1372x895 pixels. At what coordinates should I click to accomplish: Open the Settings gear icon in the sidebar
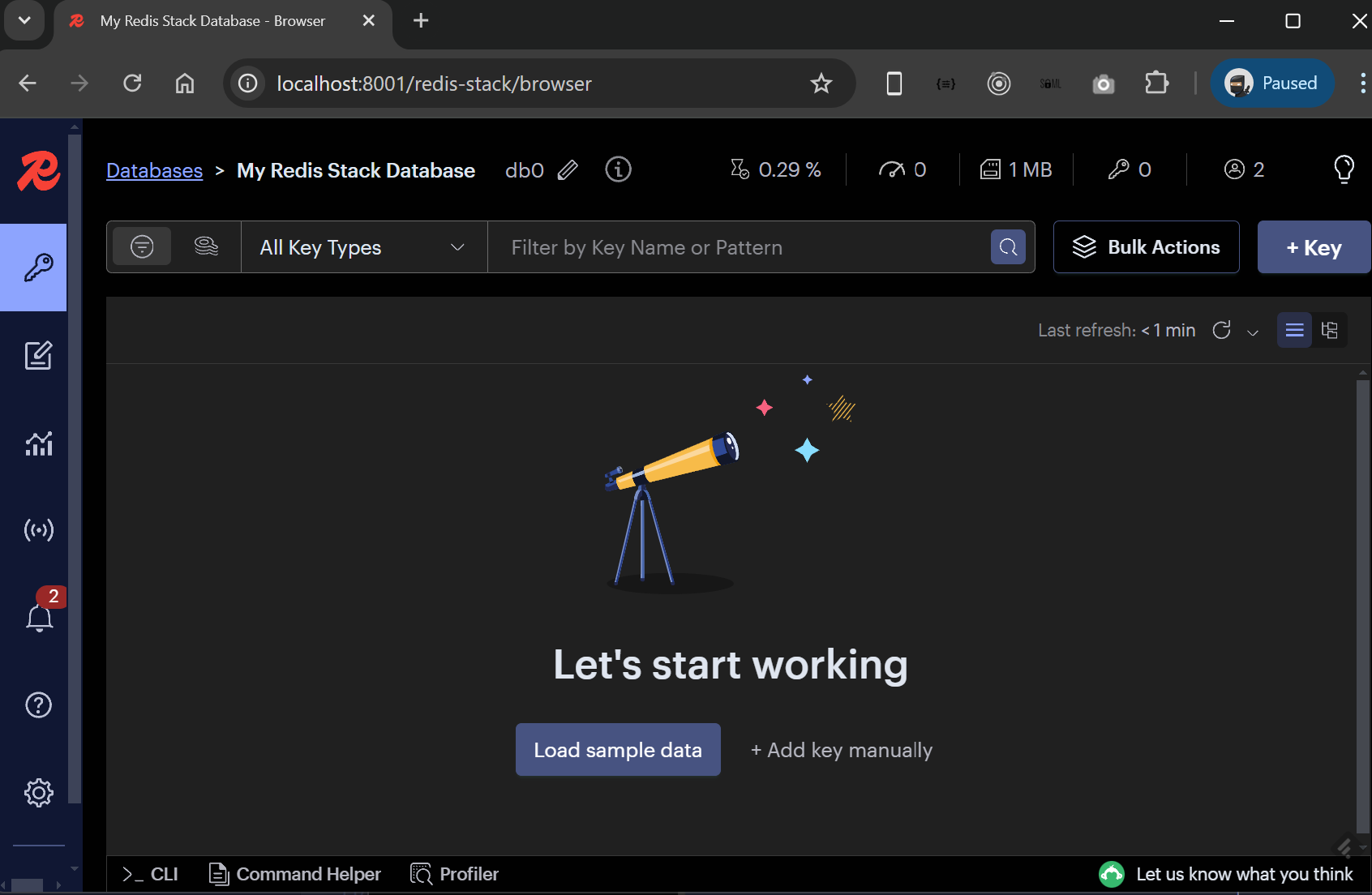(x=38, y=792)
